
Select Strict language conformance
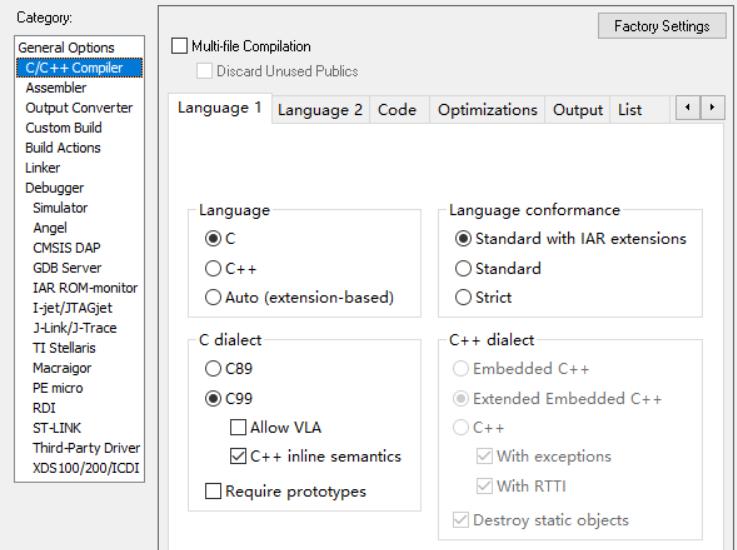pyautogui.click(x=463, y=297)
